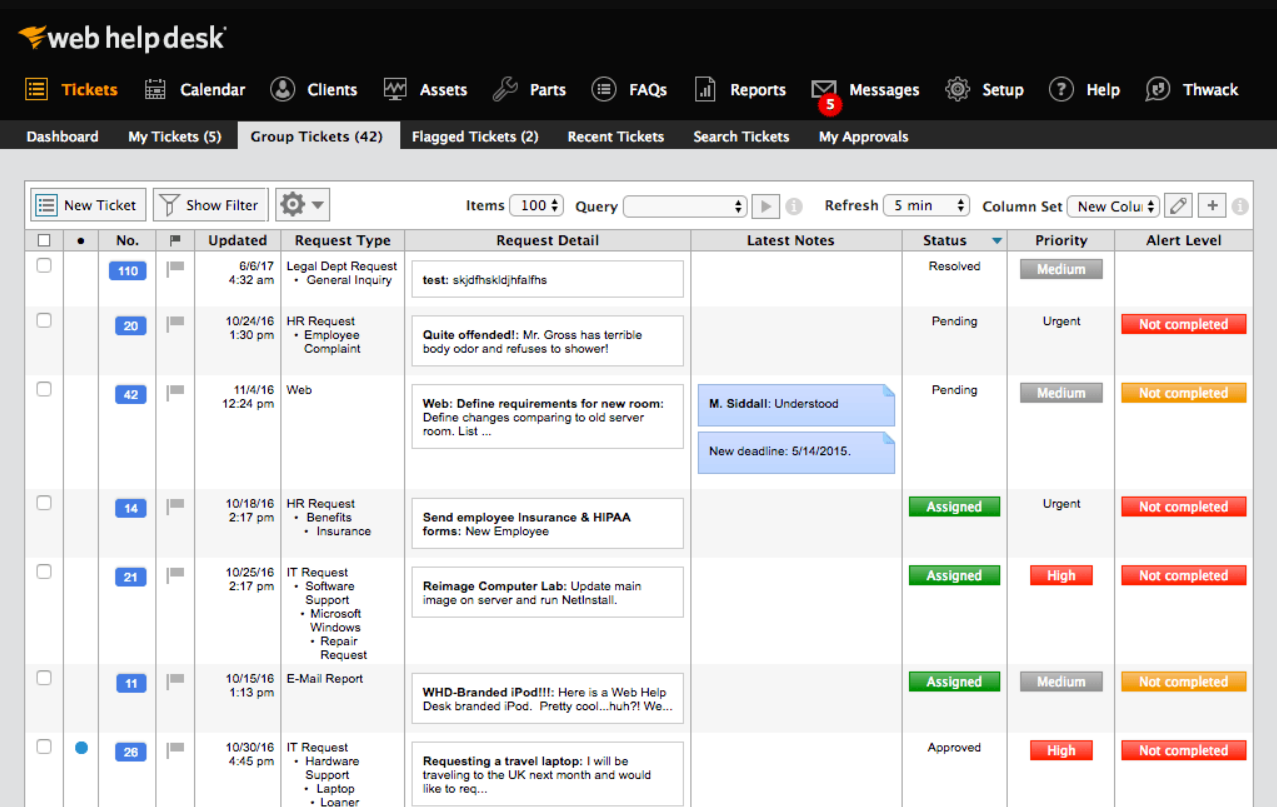Check Messages using the envelope icon
Image resolution: width=1277 pixels, height=807 pixels.
824,89
